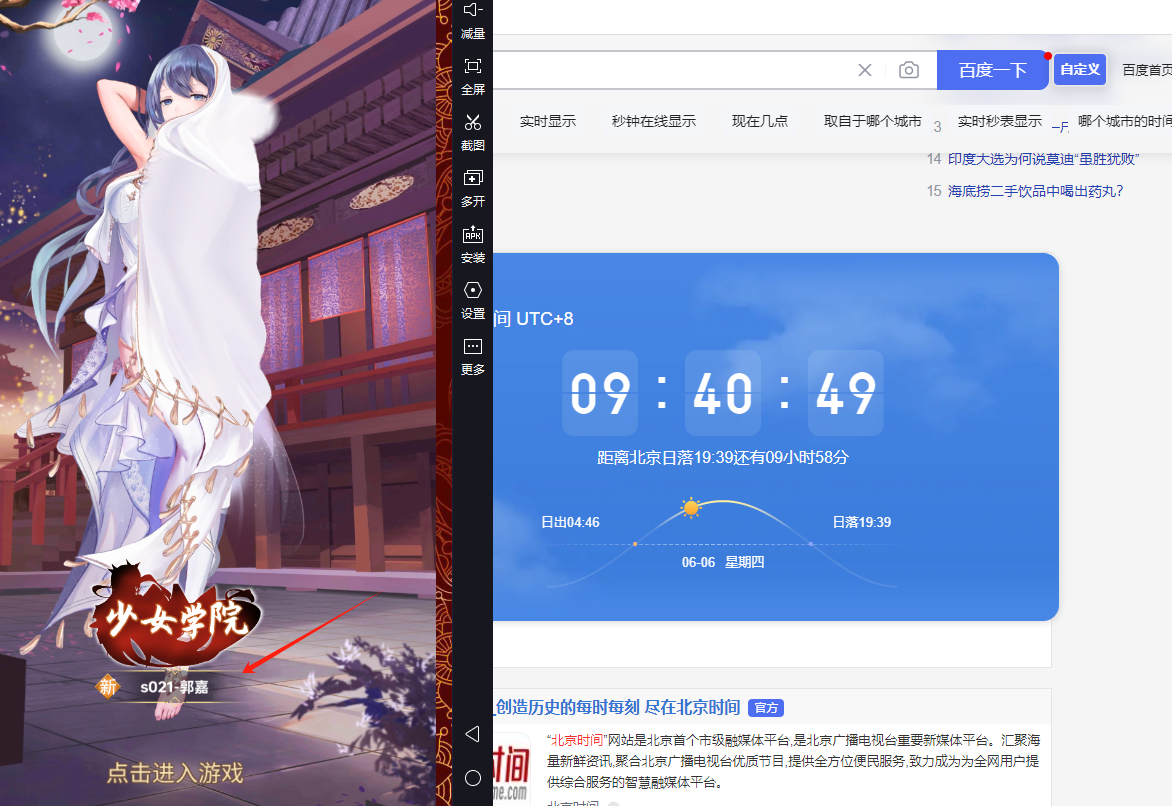Screen dimensions: 1172x806
Task: Open hot news item 海底捞二手饮品
Action: pyautogui.click(x=1035, y=191)
